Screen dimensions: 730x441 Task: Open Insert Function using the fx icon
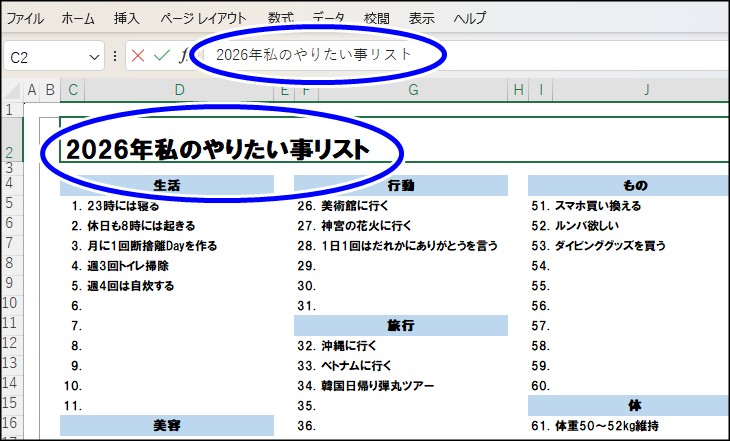(x=183, y=56)
